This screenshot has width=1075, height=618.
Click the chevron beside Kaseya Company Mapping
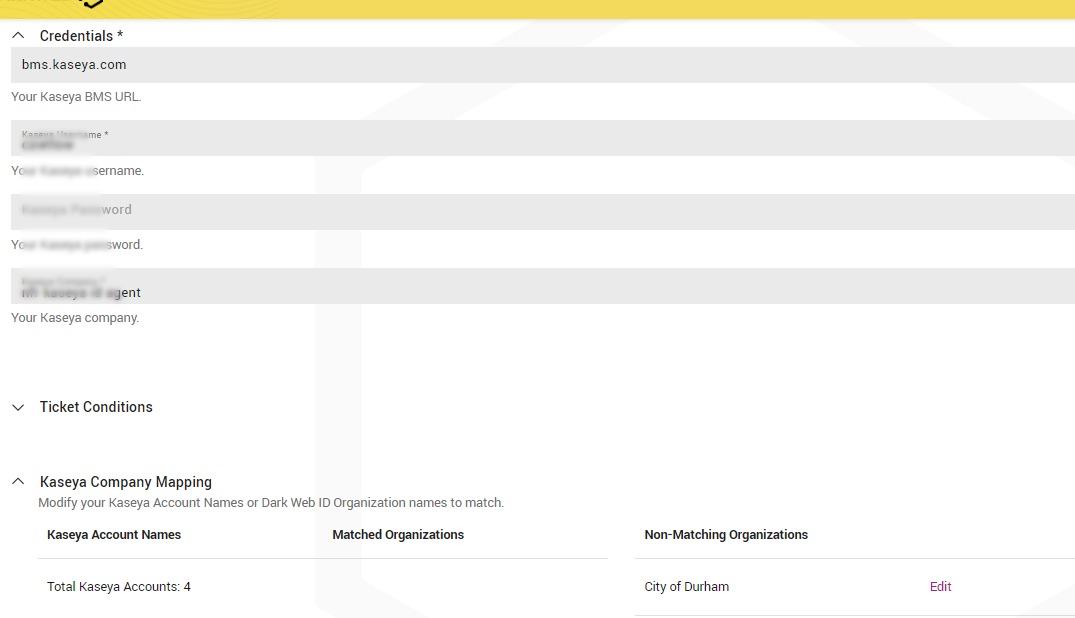point(17,481)
